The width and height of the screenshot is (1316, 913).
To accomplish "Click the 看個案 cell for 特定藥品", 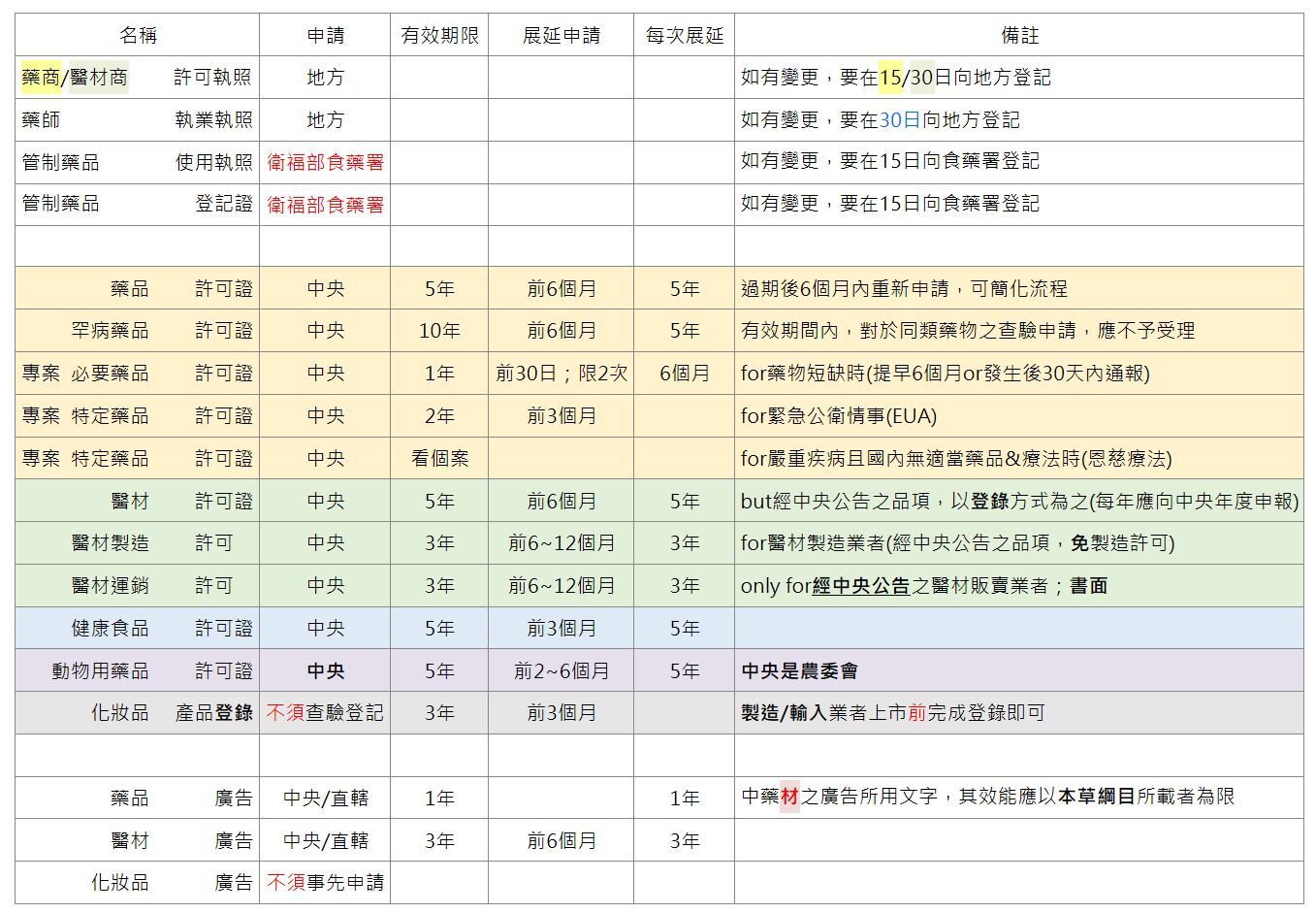I will pos(438,458).
